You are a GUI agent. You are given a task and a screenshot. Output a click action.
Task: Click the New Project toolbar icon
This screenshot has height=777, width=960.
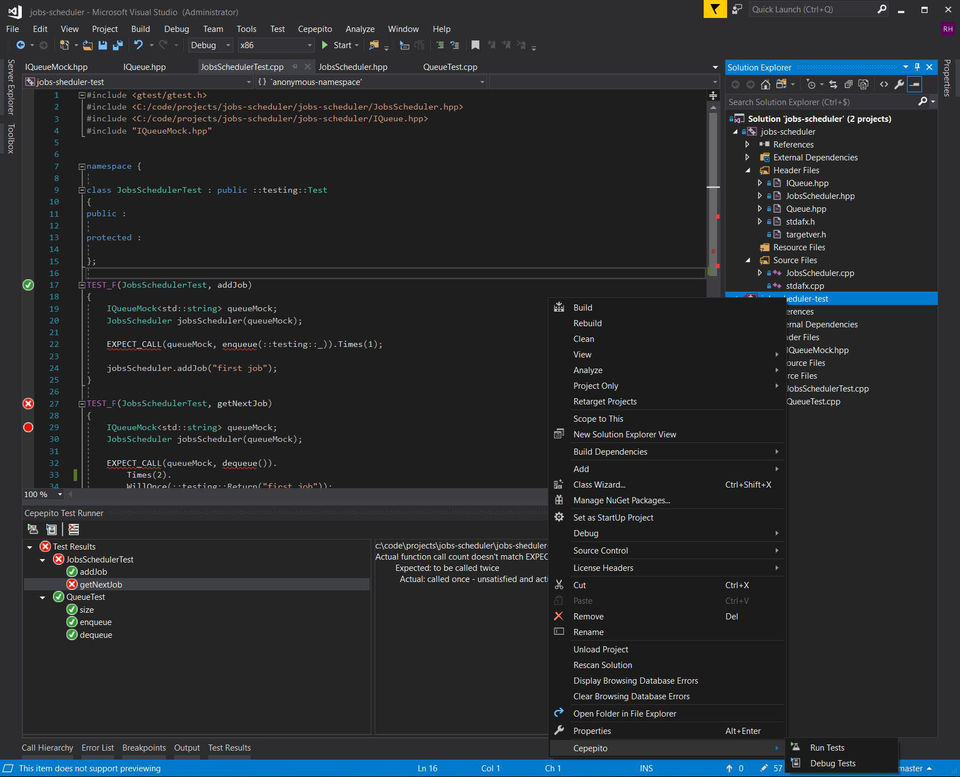(64, 45)
